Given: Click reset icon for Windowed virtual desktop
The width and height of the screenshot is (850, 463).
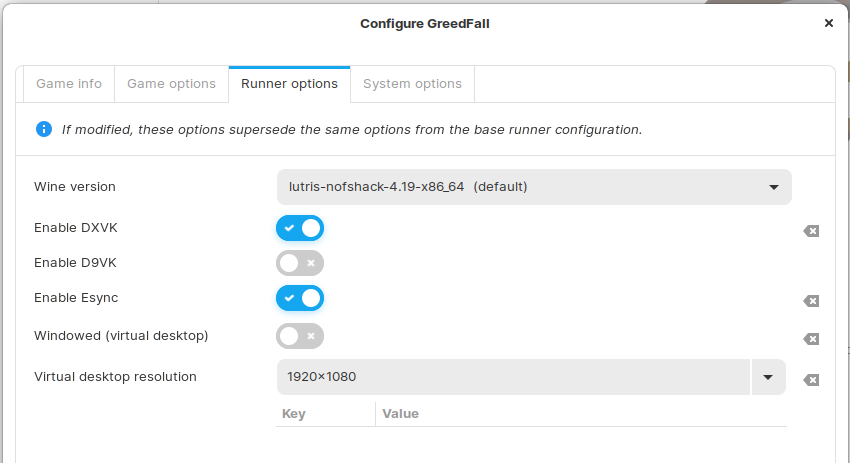Looking at the screenshot, I should point(811,339).
